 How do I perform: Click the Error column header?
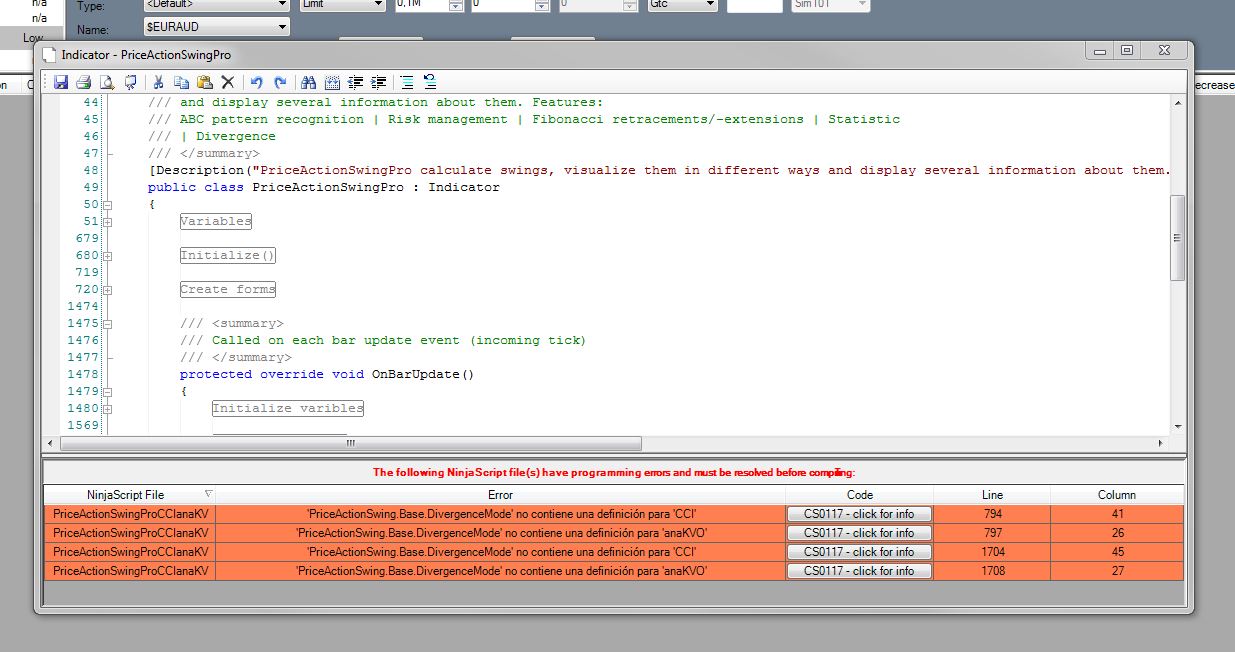point(501,495)
